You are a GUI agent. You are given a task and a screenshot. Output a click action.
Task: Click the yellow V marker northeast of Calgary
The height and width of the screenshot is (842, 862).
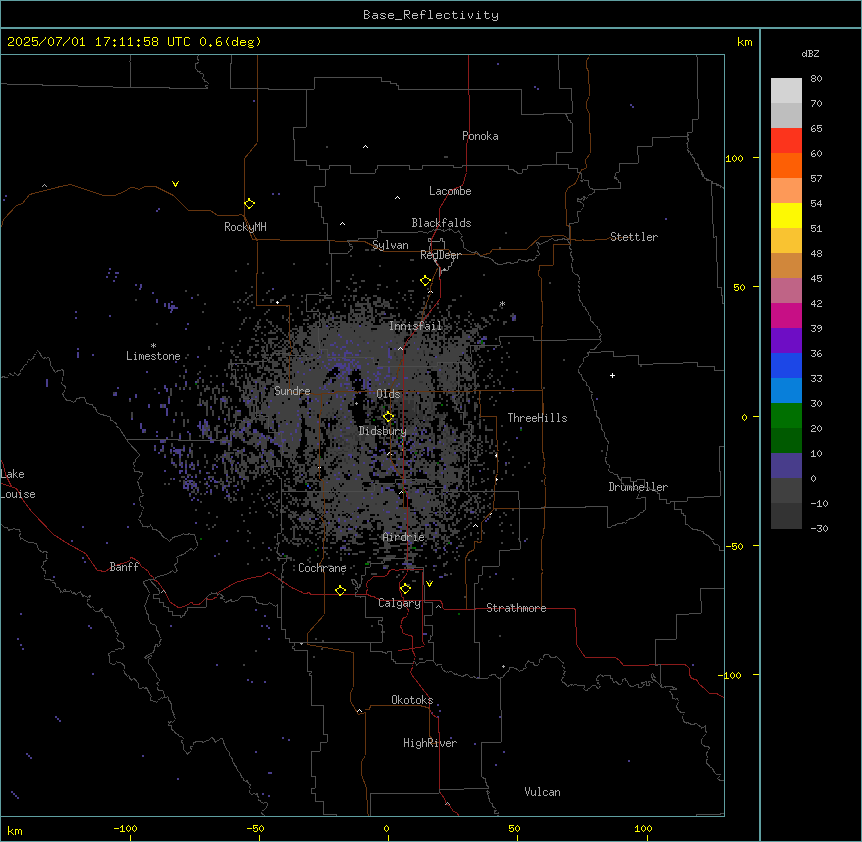click(429, 584)
